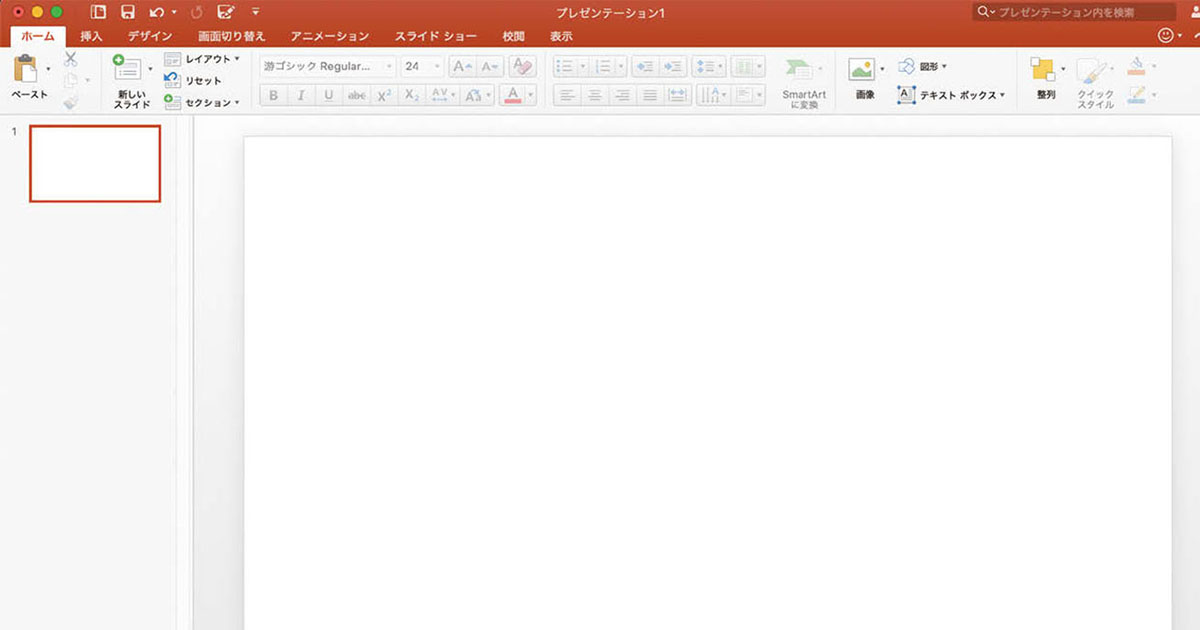Click the search in presentation field
The image size is (1200, 630).
(1073, 12)
